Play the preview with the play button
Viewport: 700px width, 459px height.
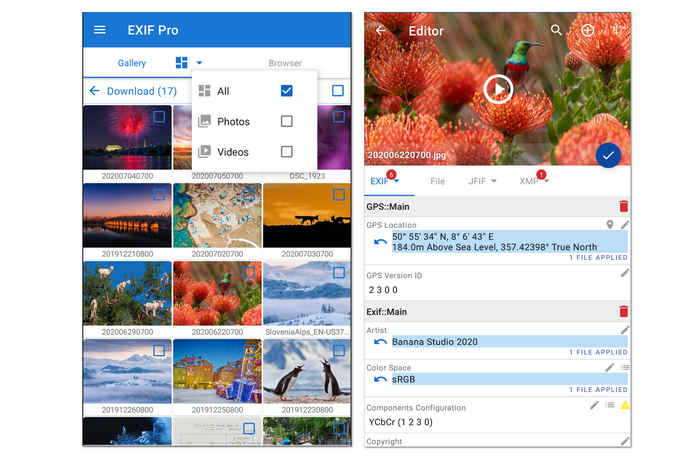[498, 89]
